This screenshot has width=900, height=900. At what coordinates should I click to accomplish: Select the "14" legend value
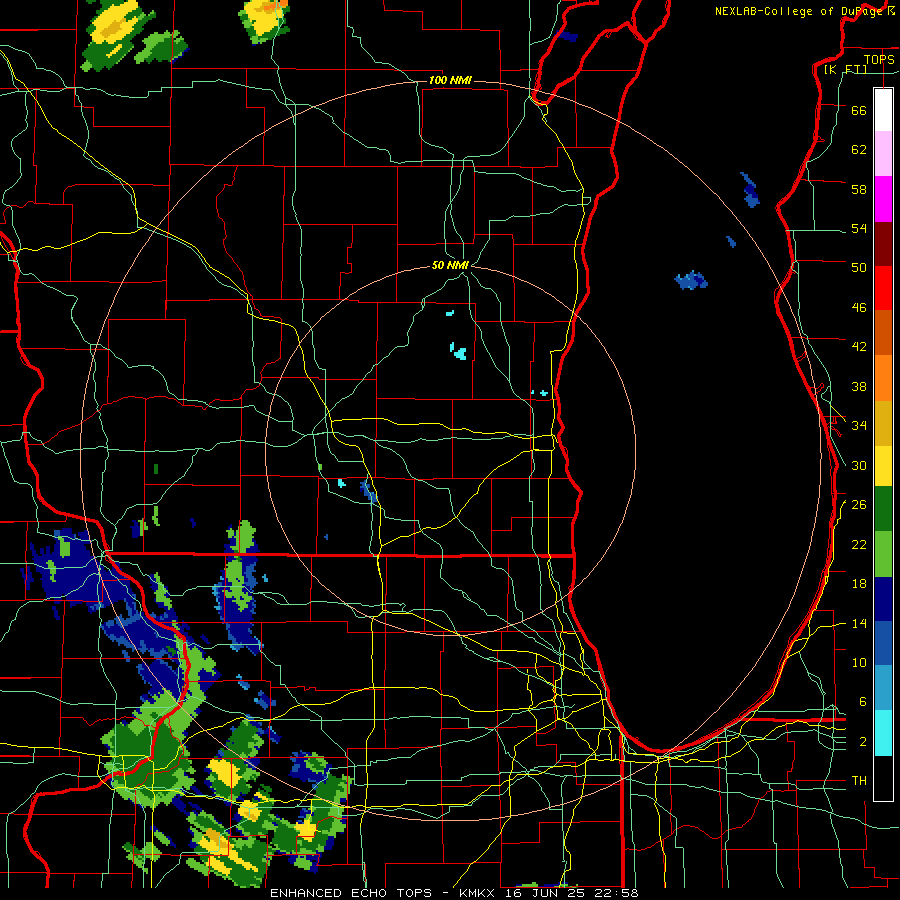click(x=859, y=623)
